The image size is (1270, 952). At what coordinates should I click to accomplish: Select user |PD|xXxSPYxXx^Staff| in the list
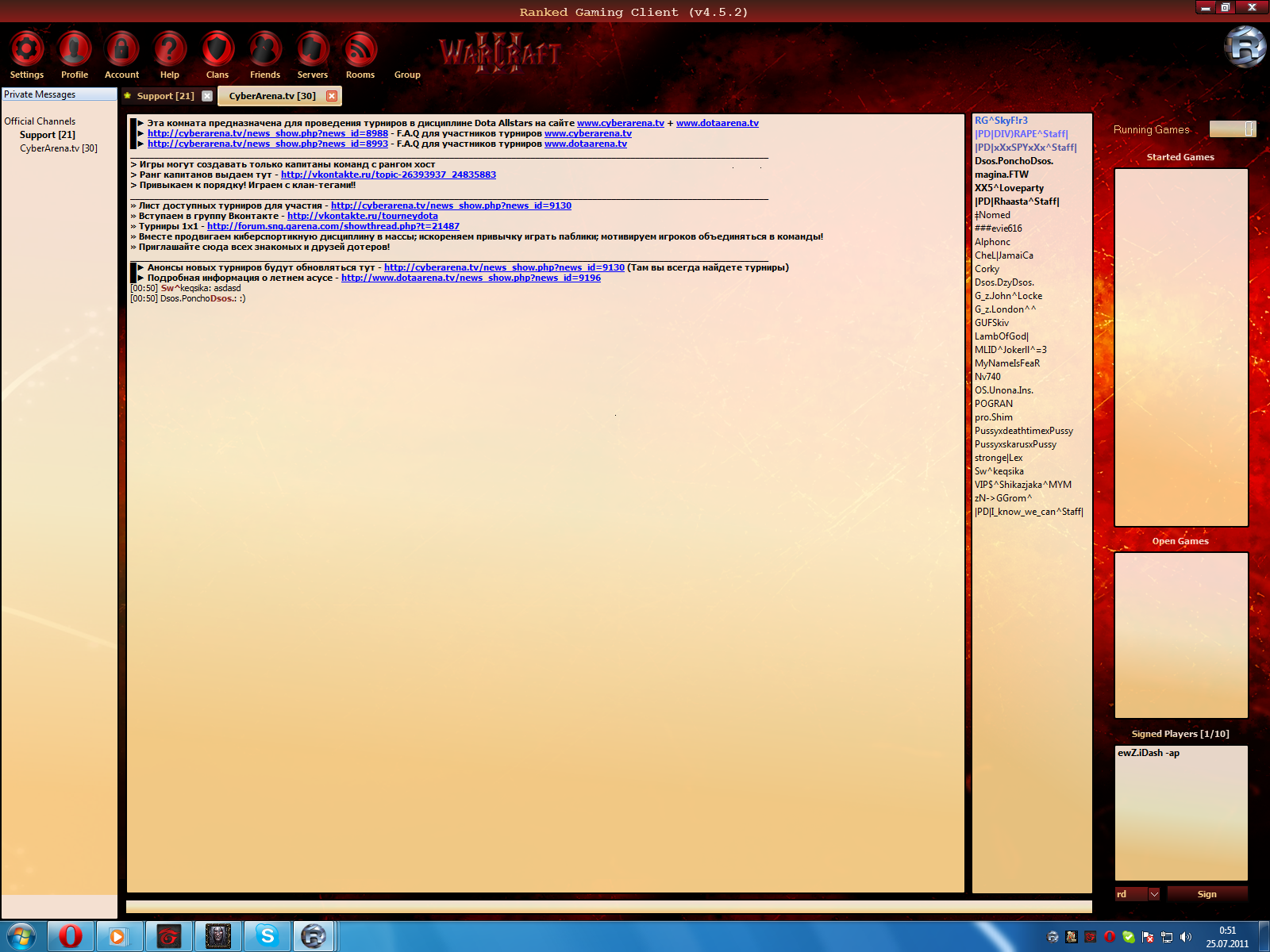click(x=1026, y=148)
